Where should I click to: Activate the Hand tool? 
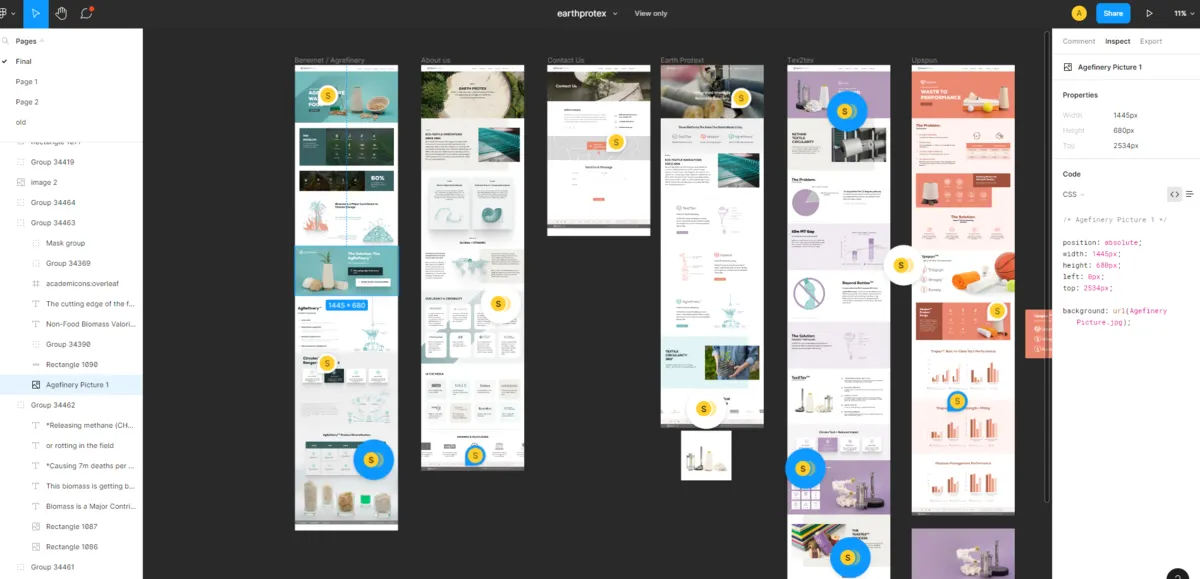(x=61, y=13)
